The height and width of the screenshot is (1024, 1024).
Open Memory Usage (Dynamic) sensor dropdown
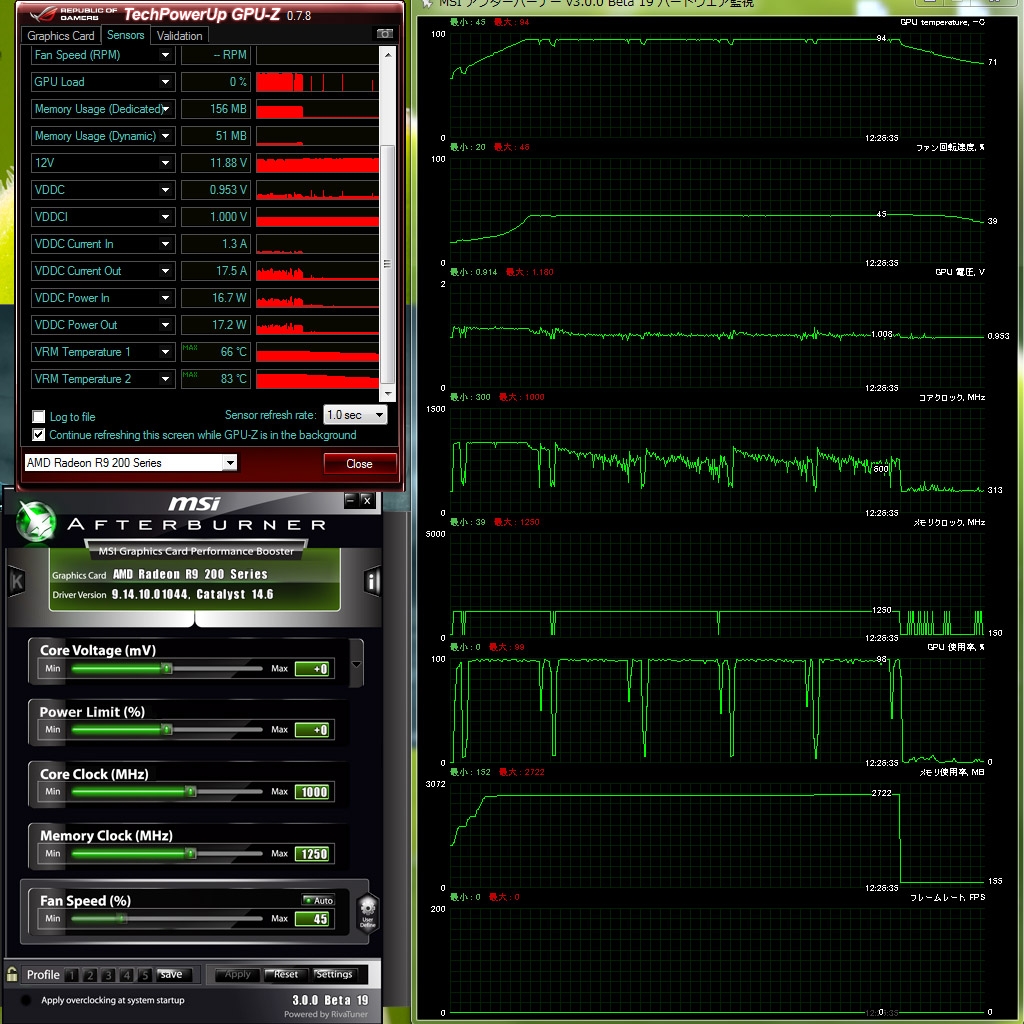pyautogui.click(x=165, y=136)
